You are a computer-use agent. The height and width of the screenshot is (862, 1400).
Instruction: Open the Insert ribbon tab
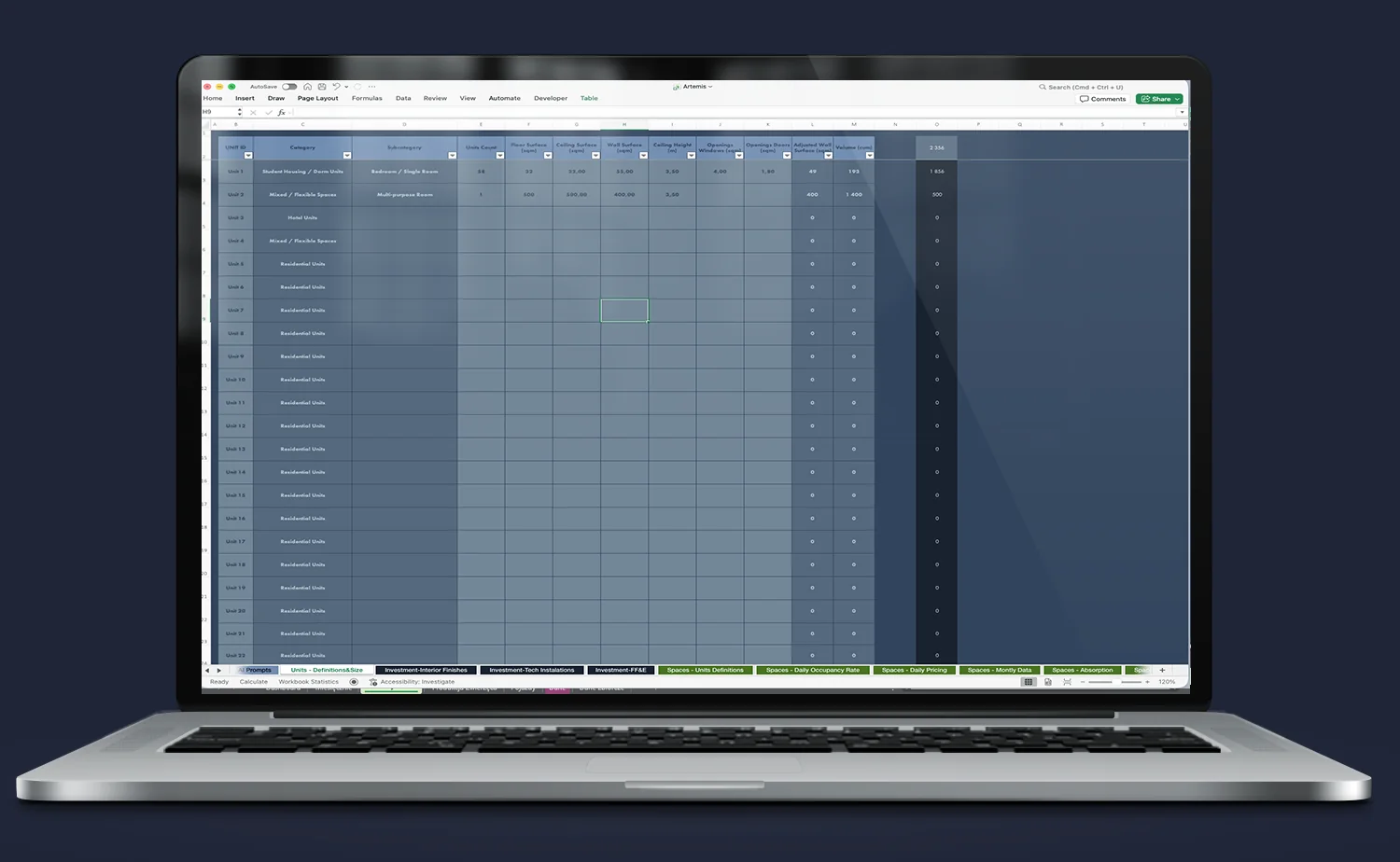pyautogui.click(x=245, y=98)
